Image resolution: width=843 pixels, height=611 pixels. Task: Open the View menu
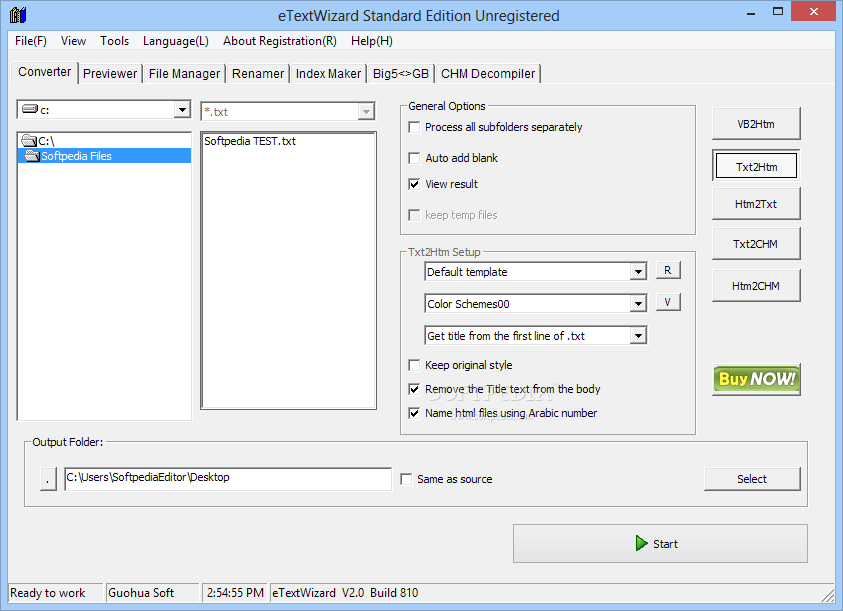point(73,41)
